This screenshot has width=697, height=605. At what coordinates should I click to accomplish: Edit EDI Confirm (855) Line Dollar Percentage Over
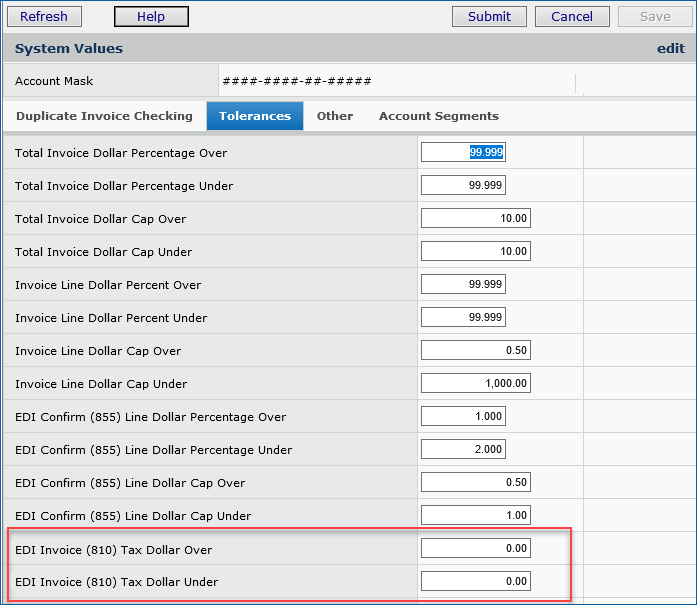click(463, 416)
